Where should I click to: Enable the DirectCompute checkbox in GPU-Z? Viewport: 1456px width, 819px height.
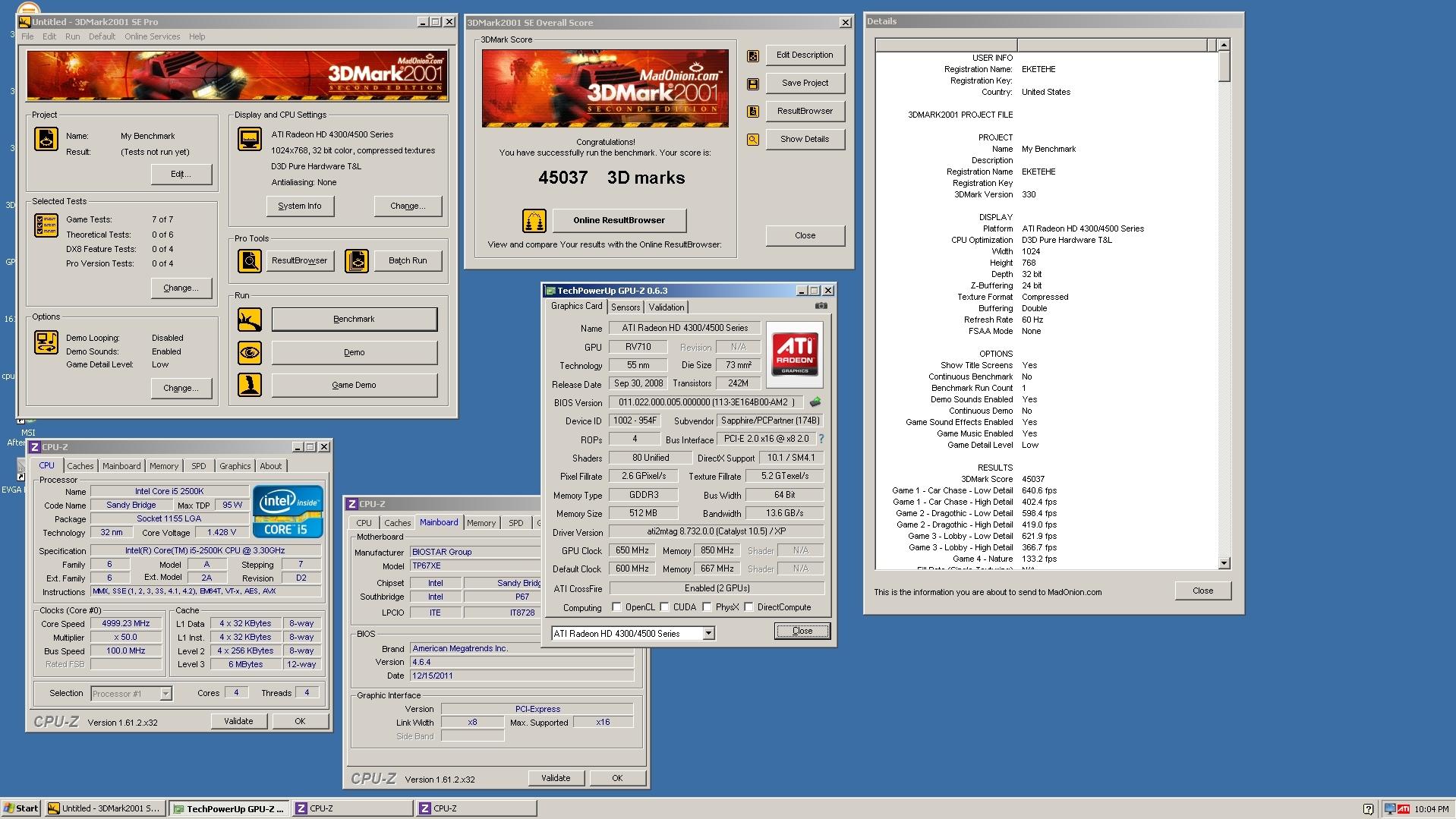click(748, 607)
